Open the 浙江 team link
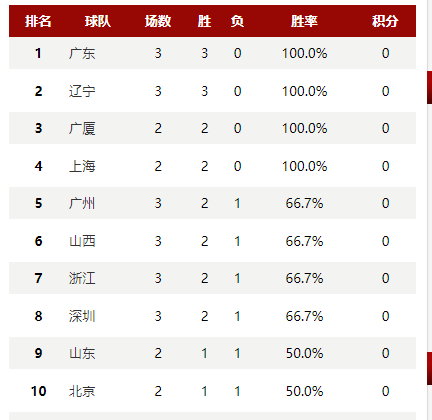This screenshot has height=420, width=432. coord(82,278)
